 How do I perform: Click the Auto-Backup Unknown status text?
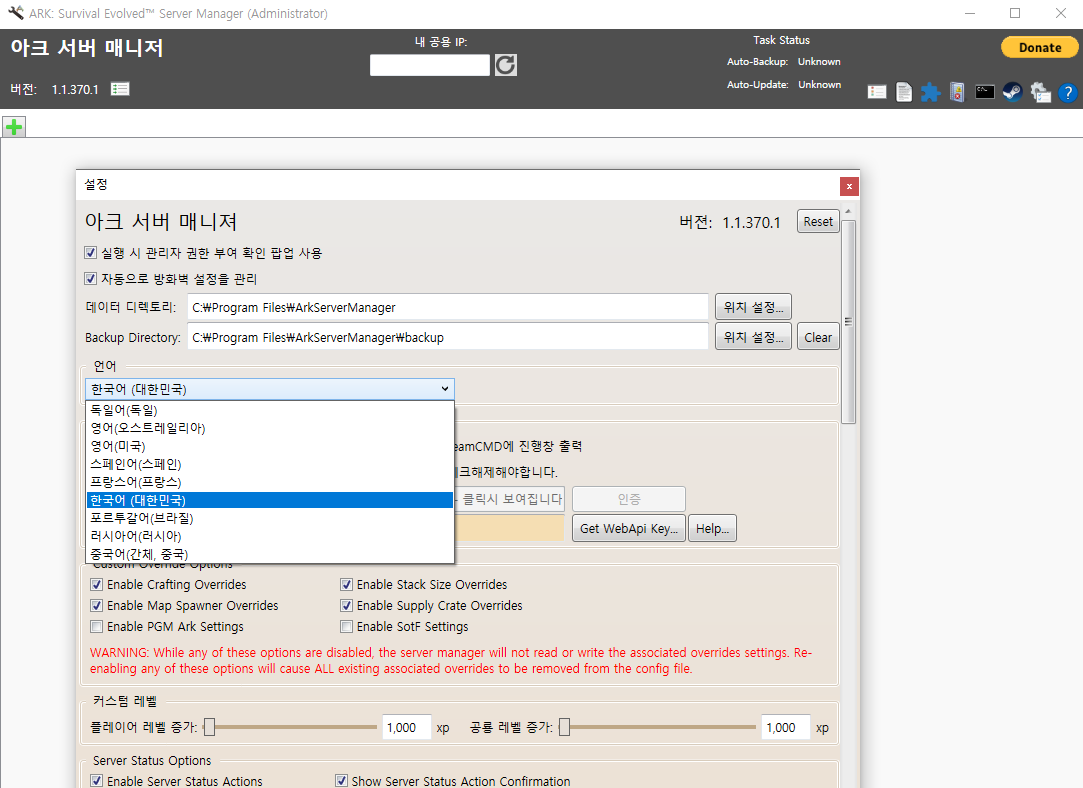[819, 61]
